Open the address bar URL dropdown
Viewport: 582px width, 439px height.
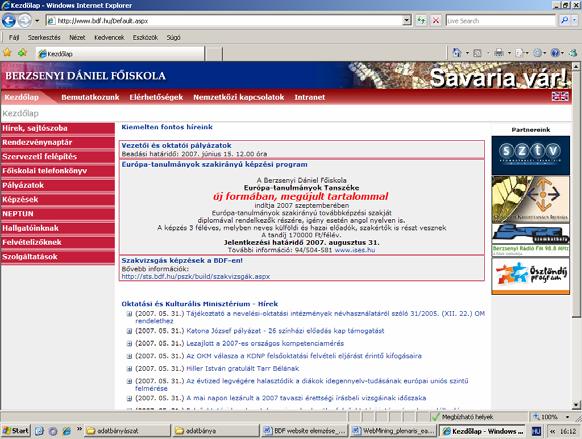pyautogui.click(x=407, y=20)
